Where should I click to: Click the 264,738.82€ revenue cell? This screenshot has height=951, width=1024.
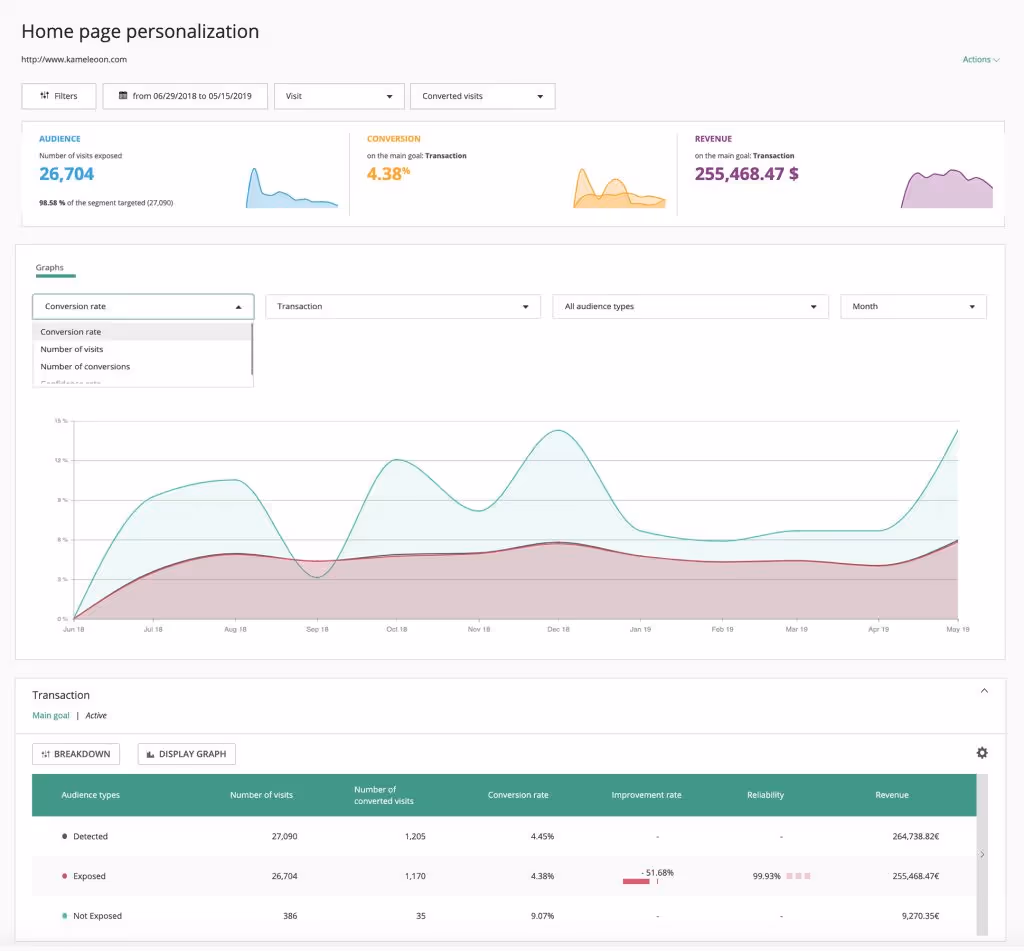pos(916,837)
